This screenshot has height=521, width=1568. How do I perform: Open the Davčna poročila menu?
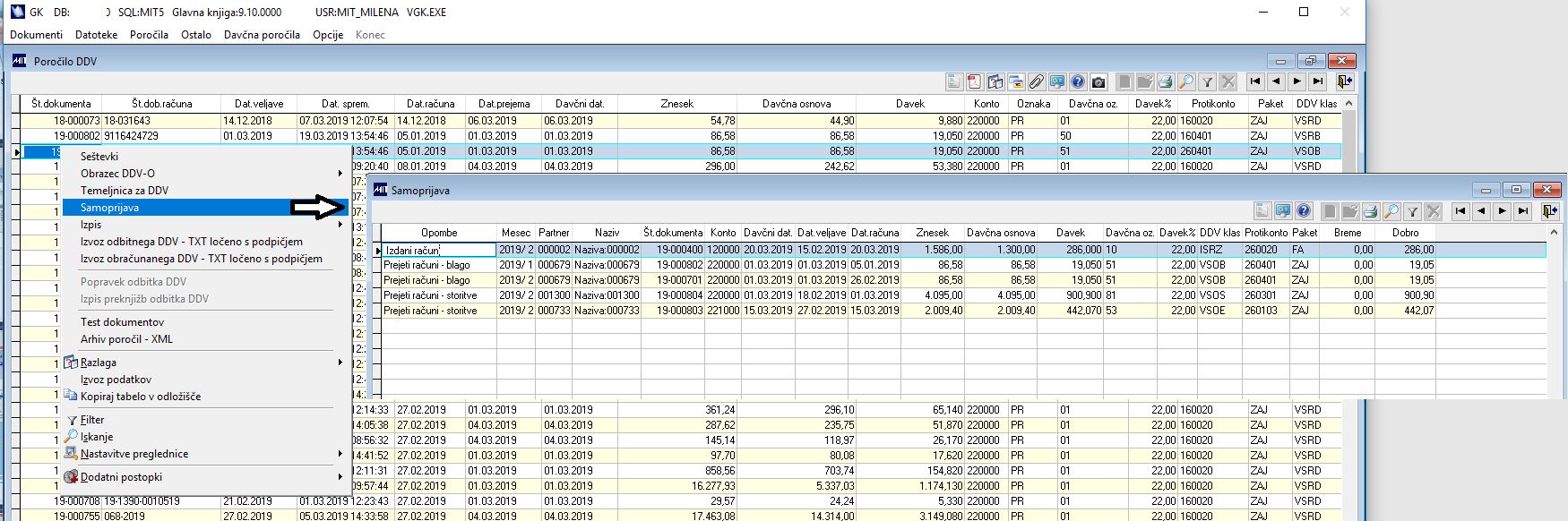262,35
